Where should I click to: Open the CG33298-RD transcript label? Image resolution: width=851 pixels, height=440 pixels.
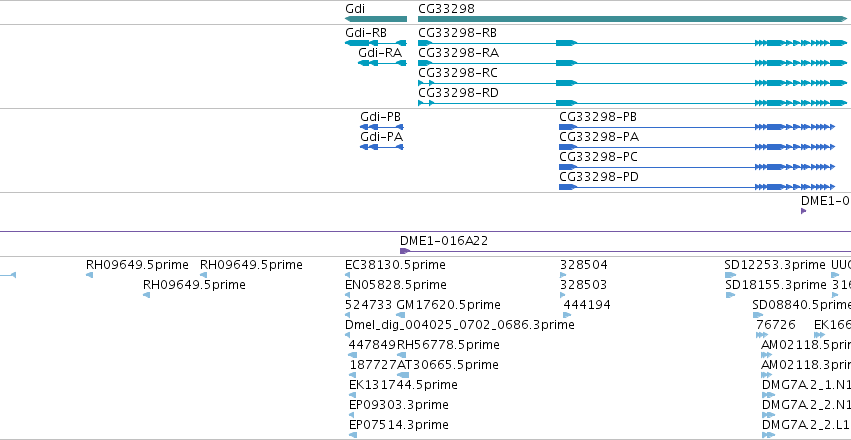[x=458, y=93]
